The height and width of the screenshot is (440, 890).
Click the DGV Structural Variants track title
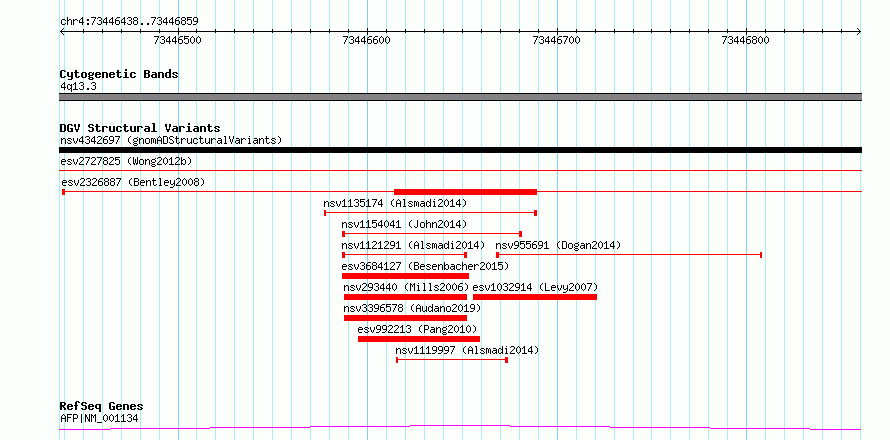140,128
